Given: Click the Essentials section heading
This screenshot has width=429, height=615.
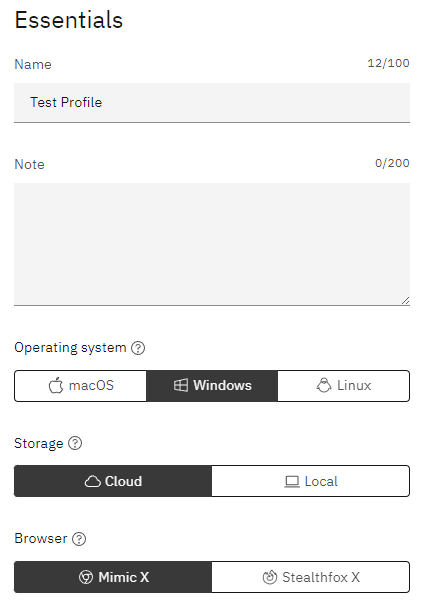Looking at the screenshot, I should (69, 20).
